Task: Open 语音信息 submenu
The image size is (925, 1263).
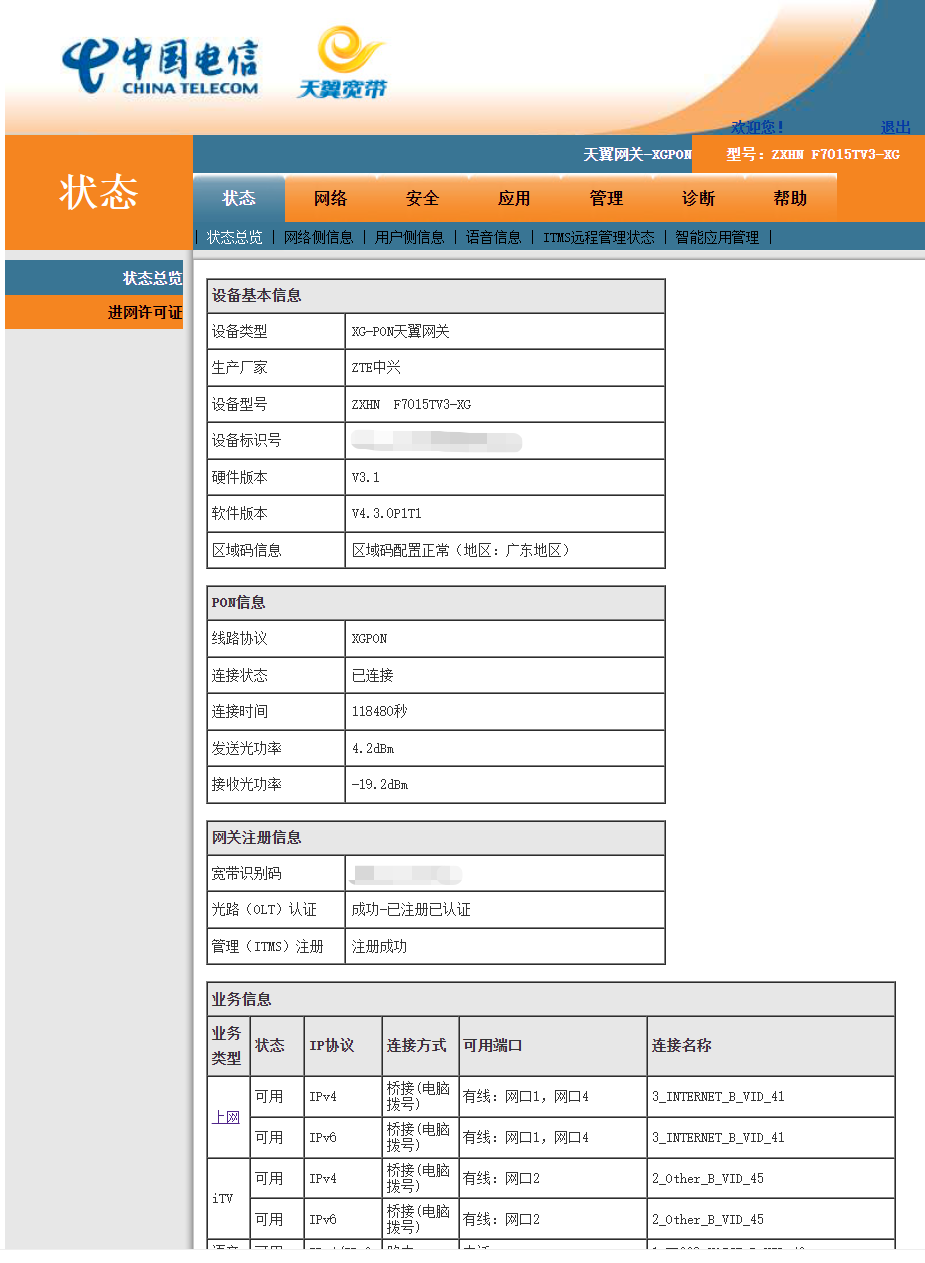Action: (x=494, y=237)
